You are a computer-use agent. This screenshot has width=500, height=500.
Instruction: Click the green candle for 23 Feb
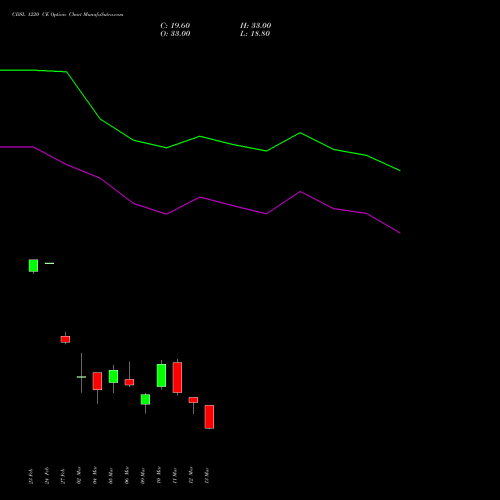tap(33, 266)
